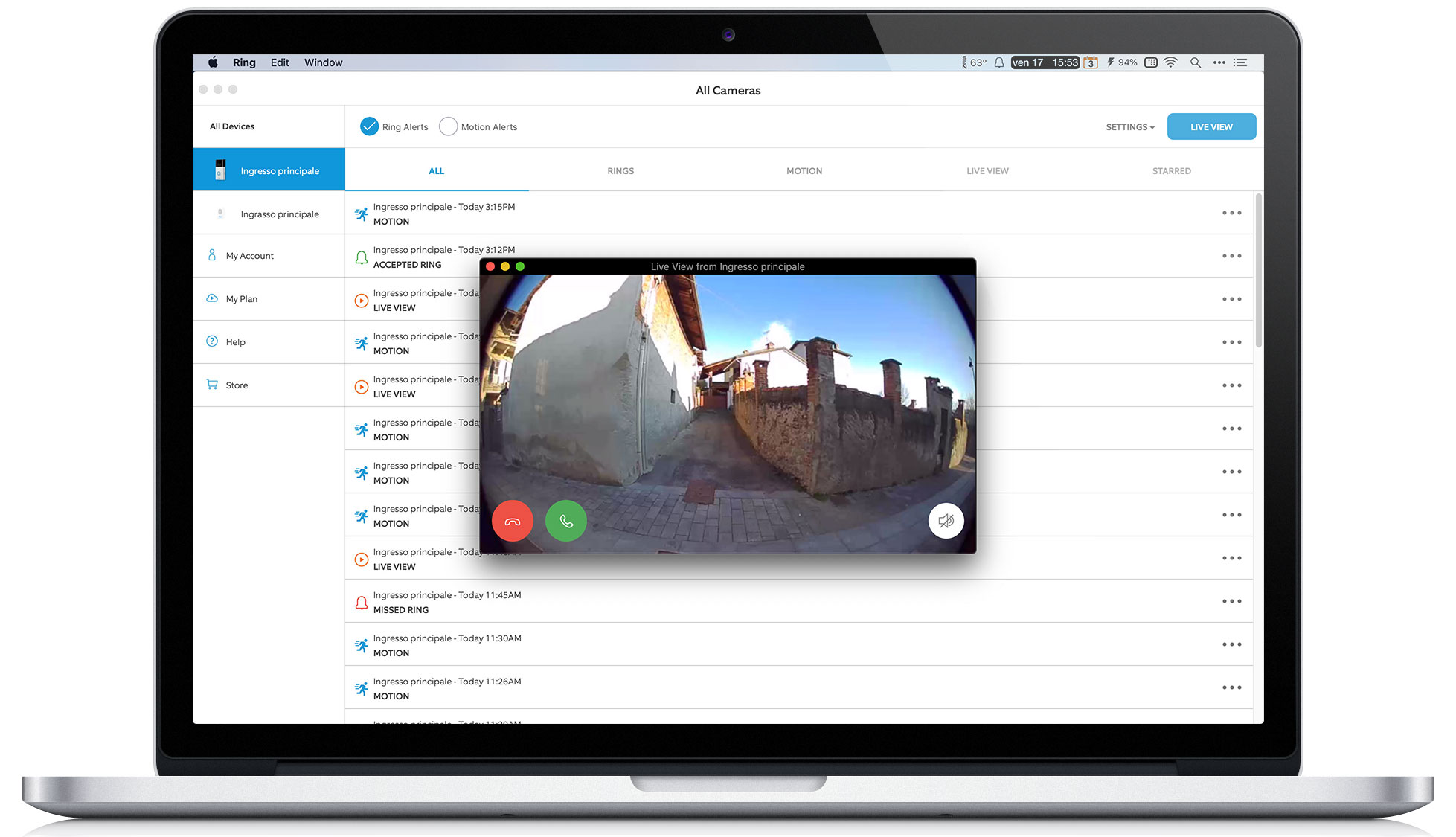The height and width of the screenshot is (837, 1456).
Task: End the live view with the red hang-up button
Action: coord(512,521)
